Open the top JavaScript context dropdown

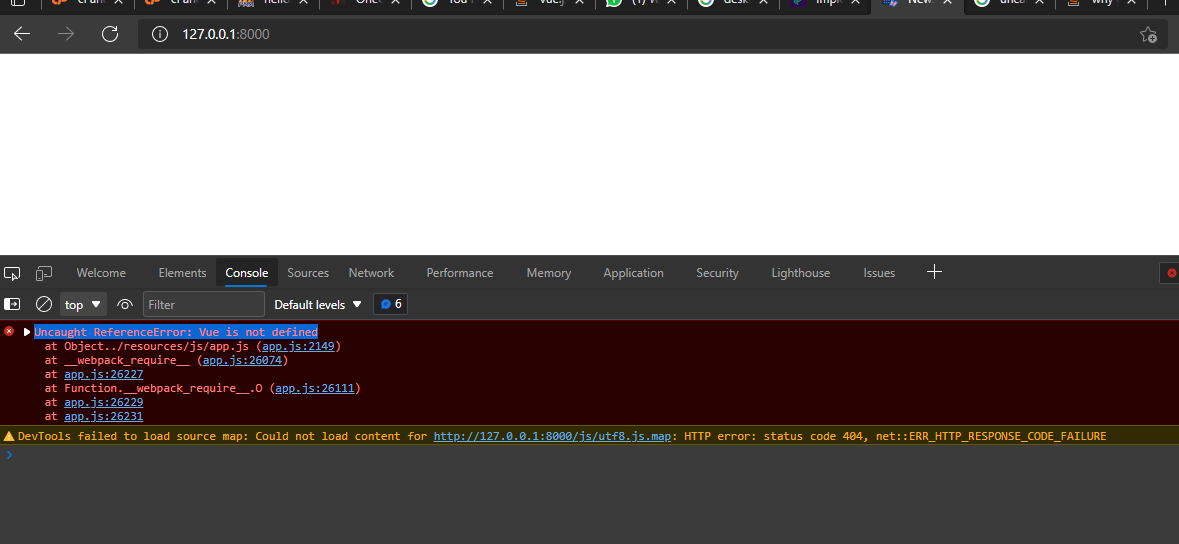point(83,305)
